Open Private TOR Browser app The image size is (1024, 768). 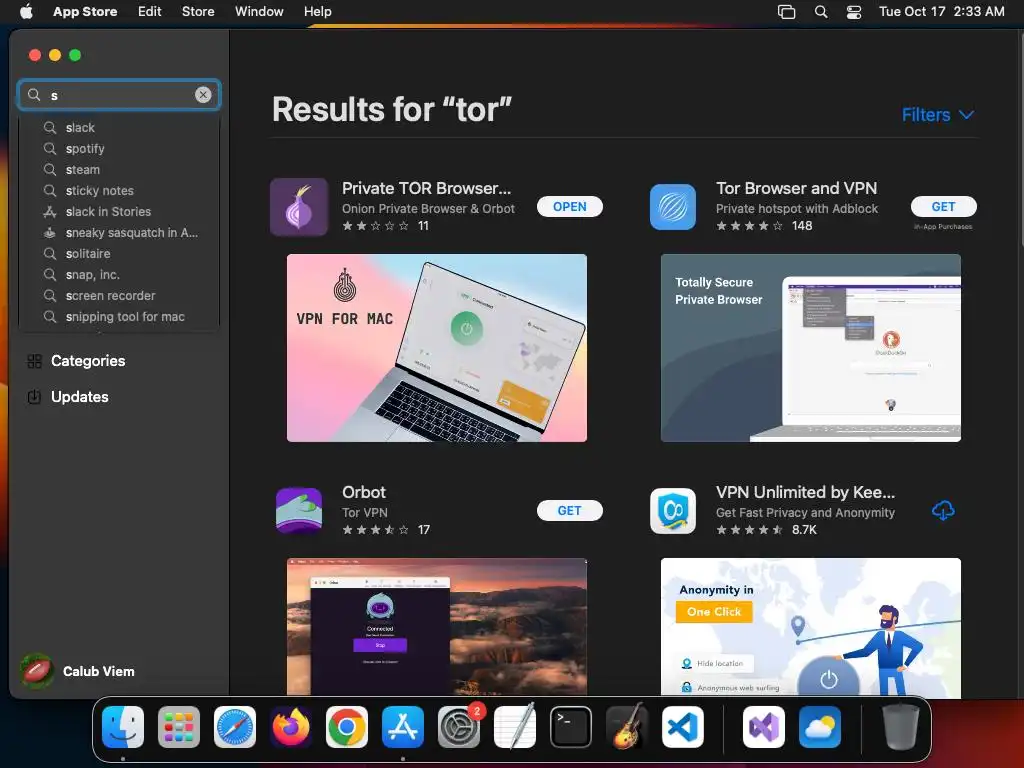(569, 206)
